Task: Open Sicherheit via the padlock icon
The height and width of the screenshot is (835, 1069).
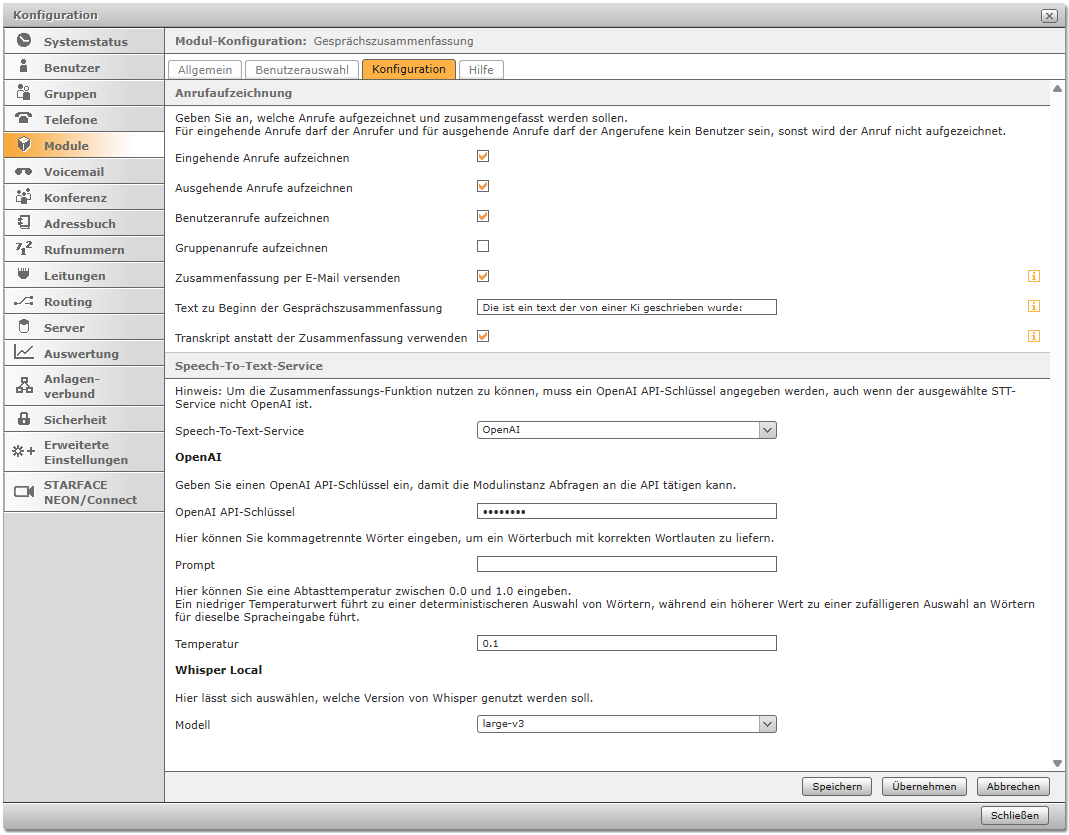Action: pos(24,419)
